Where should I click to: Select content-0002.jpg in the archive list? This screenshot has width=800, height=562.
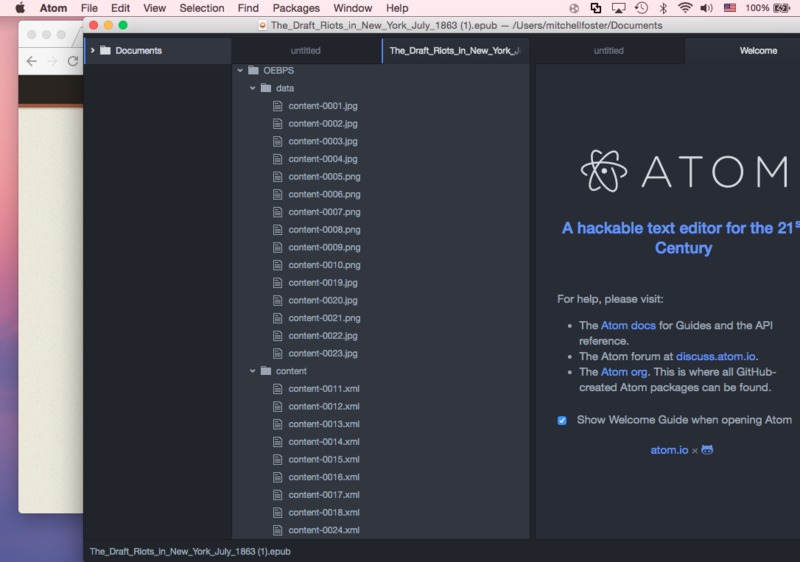coord(323,123)
